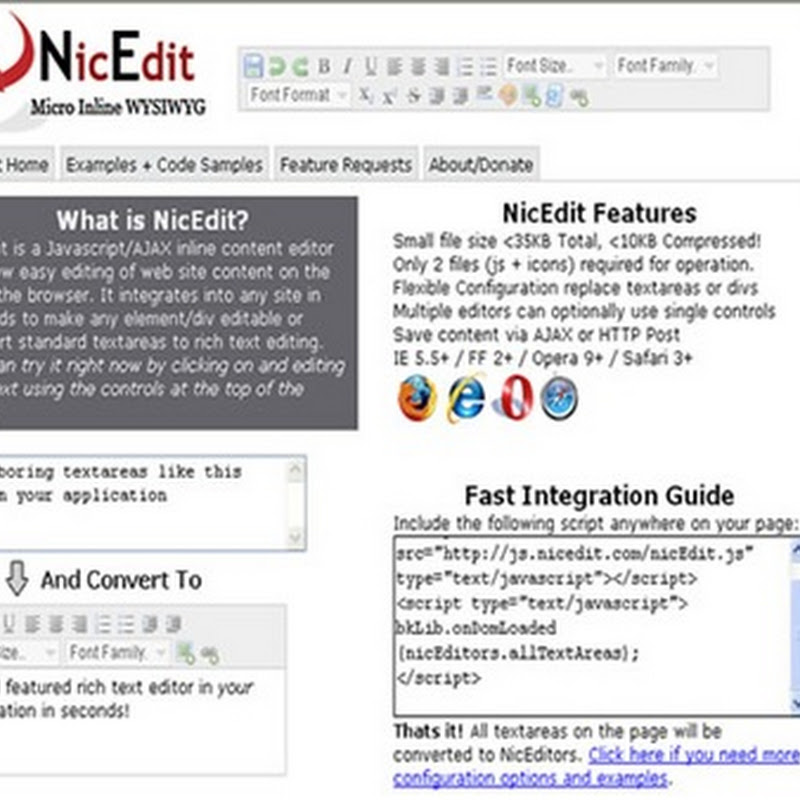Insert bulleted list from the header toolbar

pyautogui.click(x=488, y=66)
